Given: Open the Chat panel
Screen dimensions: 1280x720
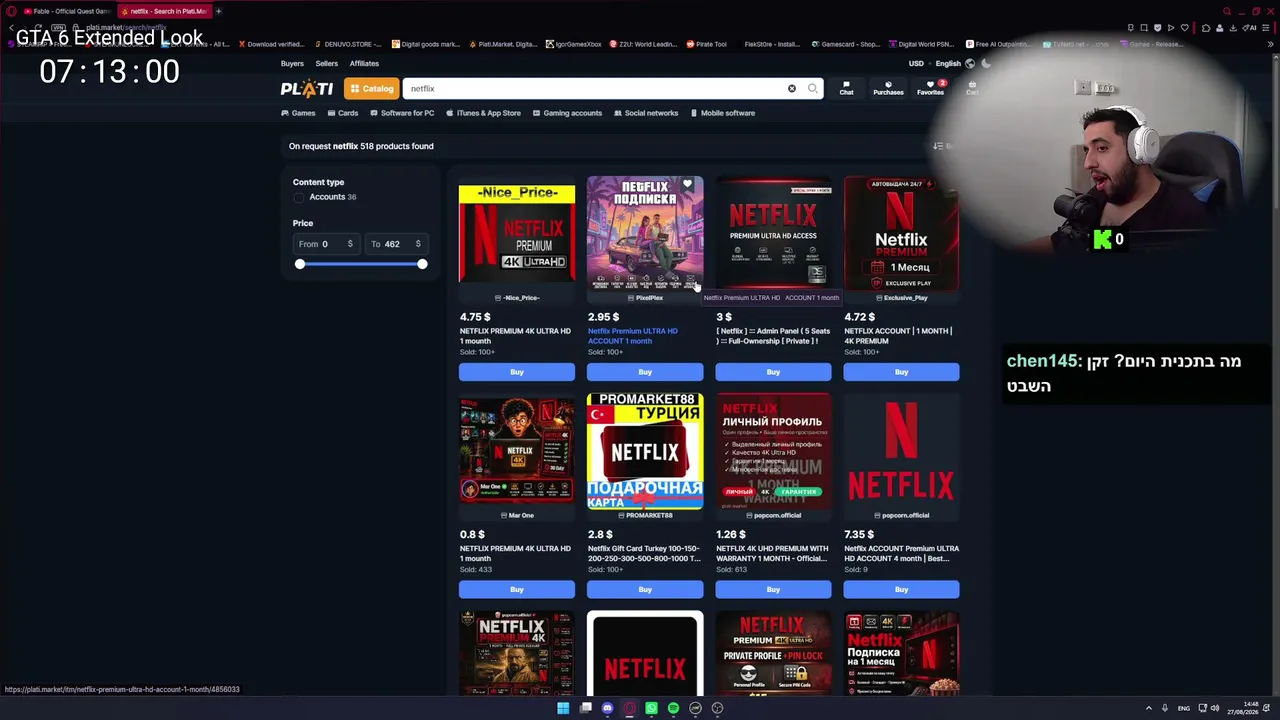Looking at the screenshot, I should coord(846,88).
